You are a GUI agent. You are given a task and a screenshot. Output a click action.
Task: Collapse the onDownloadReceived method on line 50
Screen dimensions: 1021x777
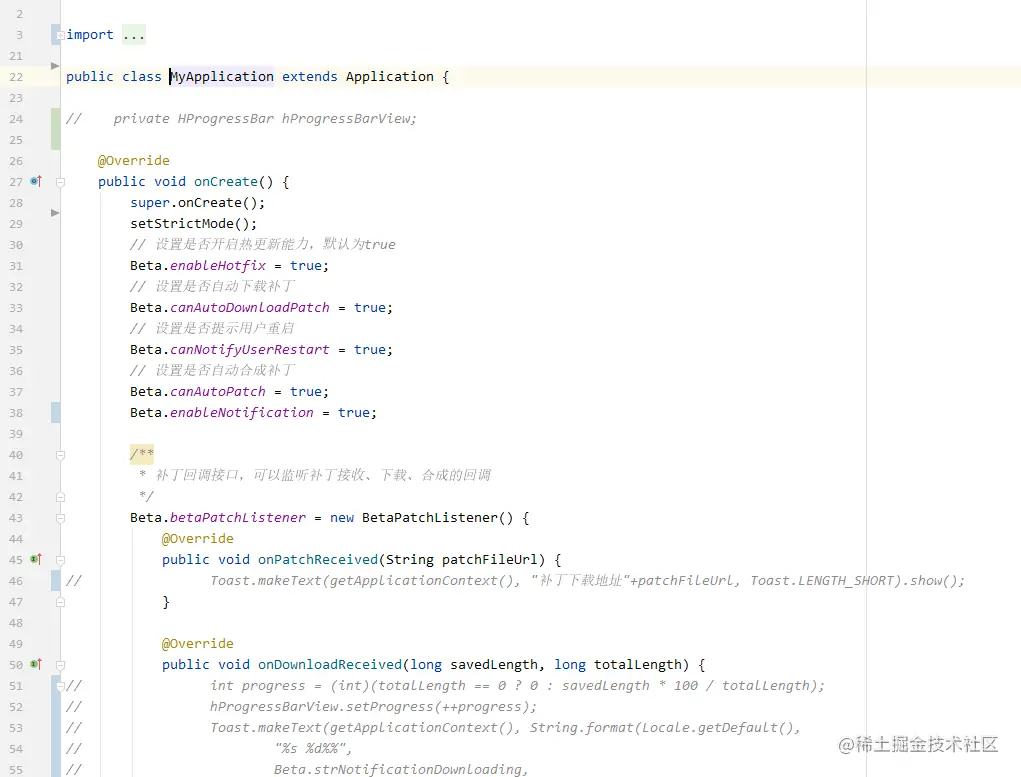(60, 665)
